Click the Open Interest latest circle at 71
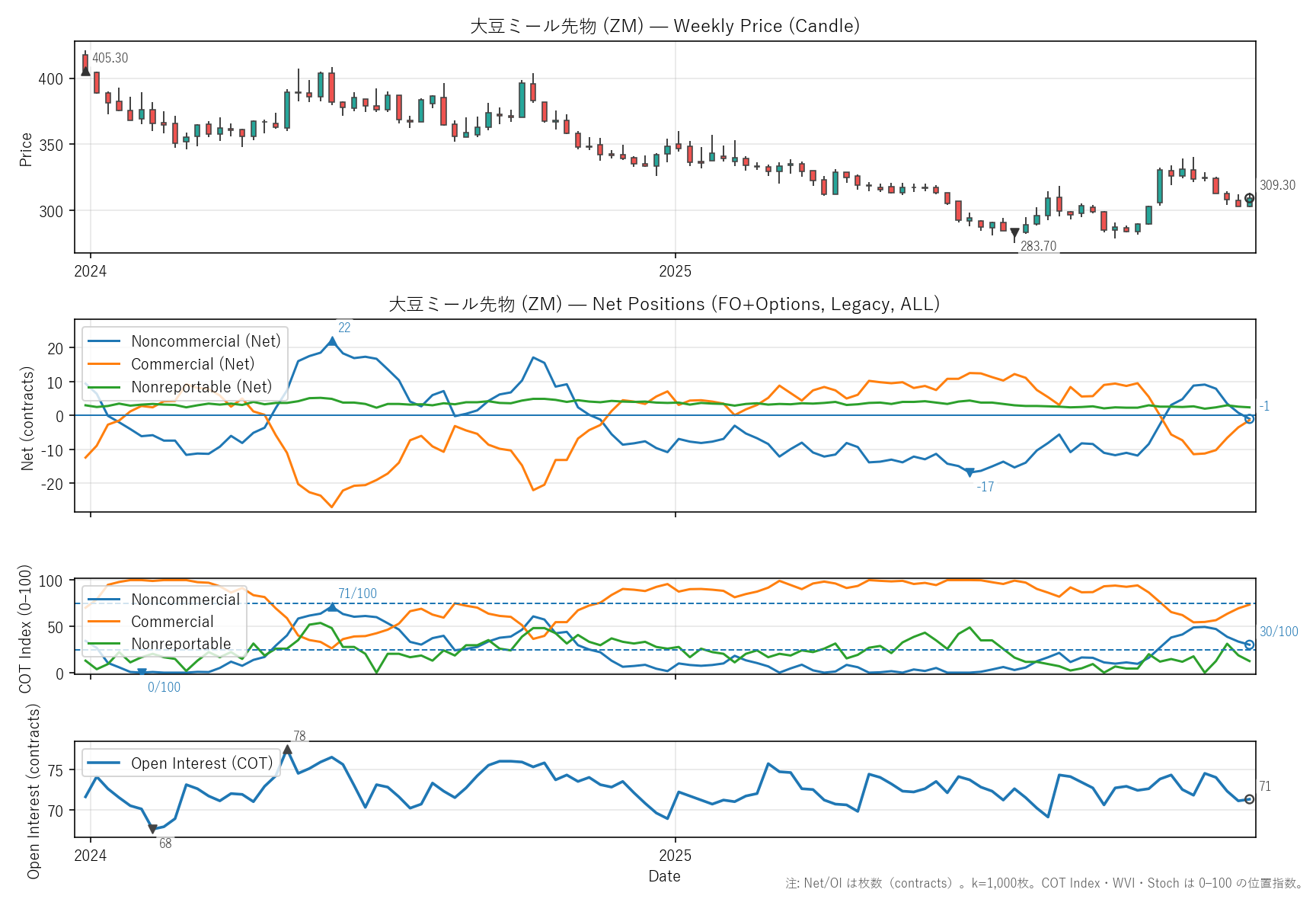Image resolution: width=1316 pixels, height=899 pixels. tap(1249, 799)
